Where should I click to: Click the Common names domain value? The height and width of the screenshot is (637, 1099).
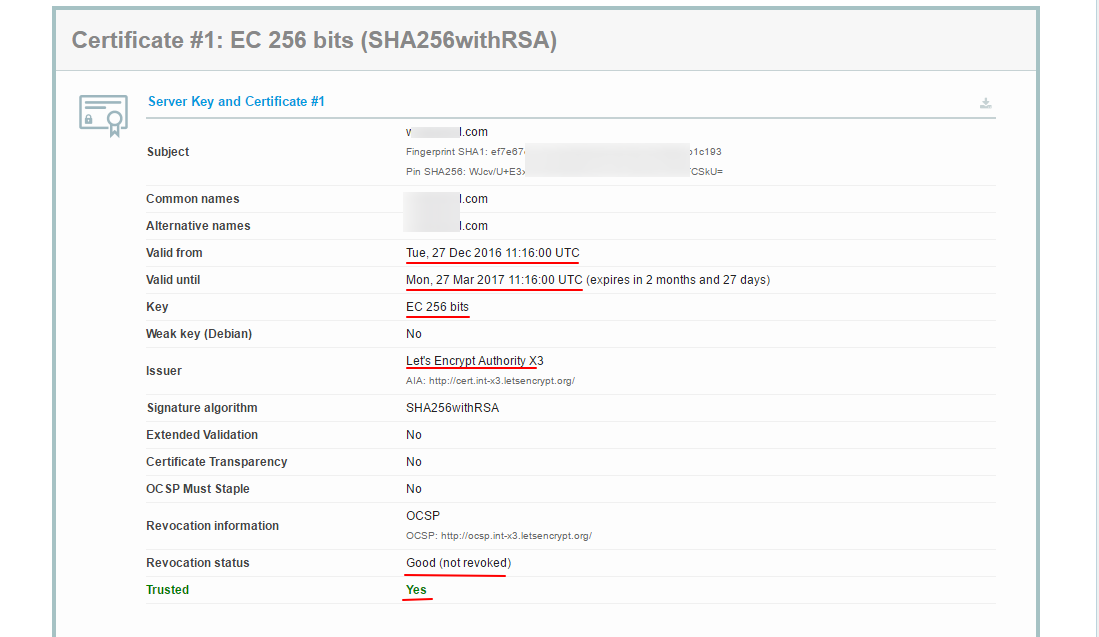pos(446,199)
